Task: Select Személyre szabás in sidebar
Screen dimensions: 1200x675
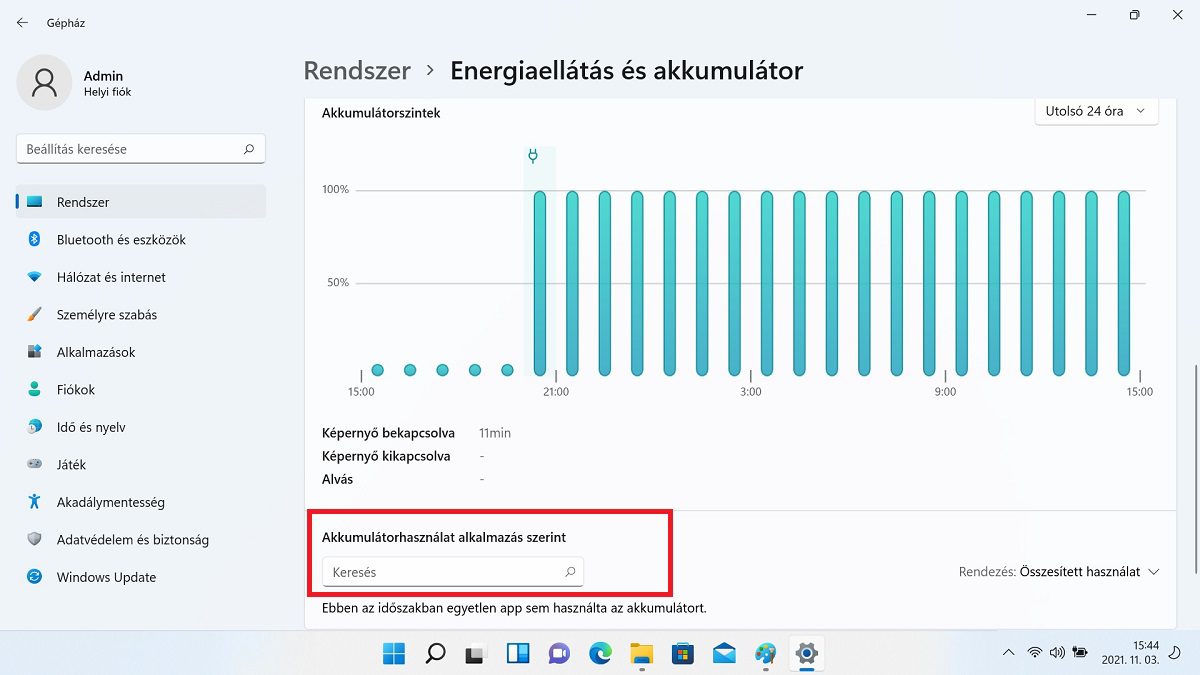Action: click(107, 315)
